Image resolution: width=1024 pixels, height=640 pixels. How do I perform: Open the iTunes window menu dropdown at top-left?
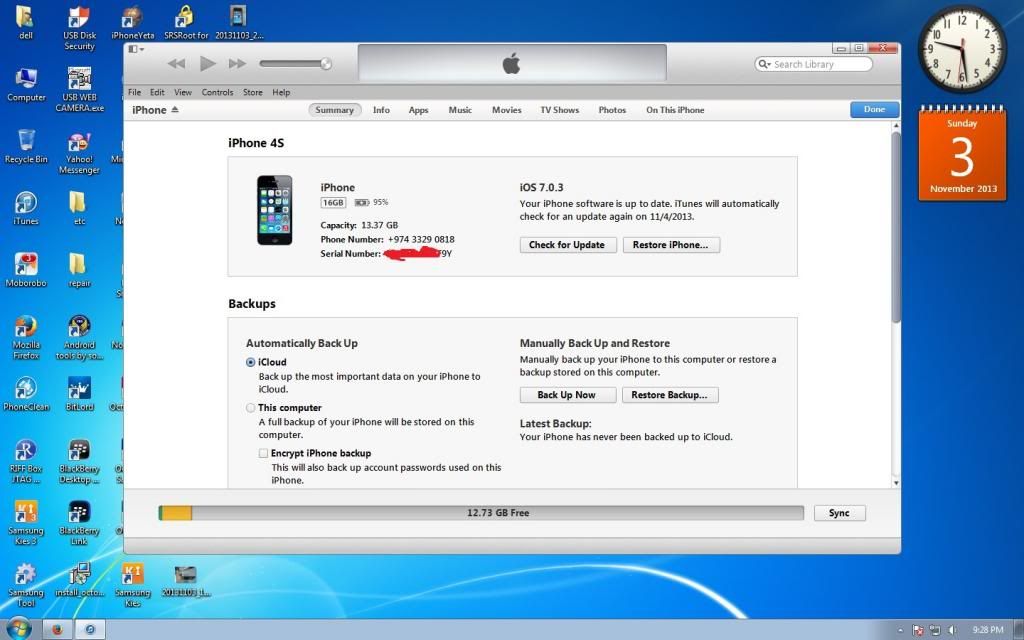(136, 48)
